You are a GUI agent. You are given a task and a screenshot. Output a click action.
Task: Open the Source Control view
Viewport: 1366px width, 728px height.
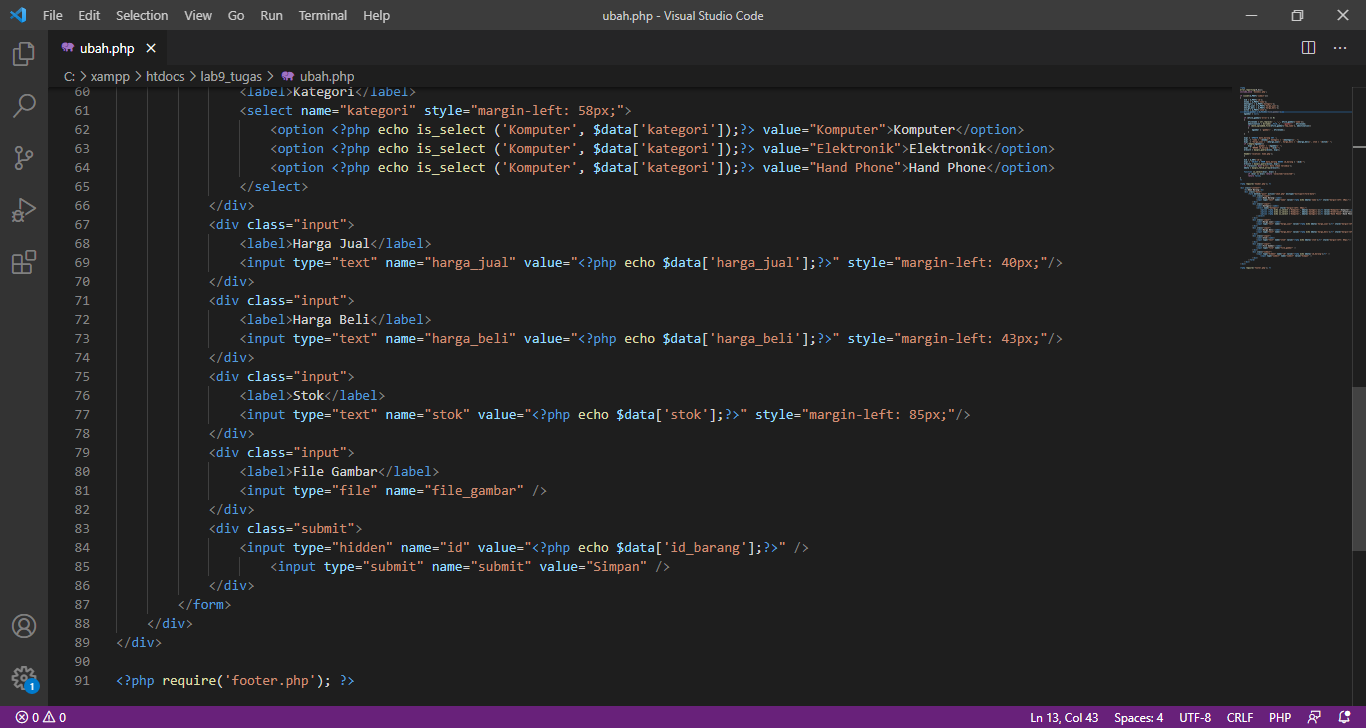[x=24, y=158]
